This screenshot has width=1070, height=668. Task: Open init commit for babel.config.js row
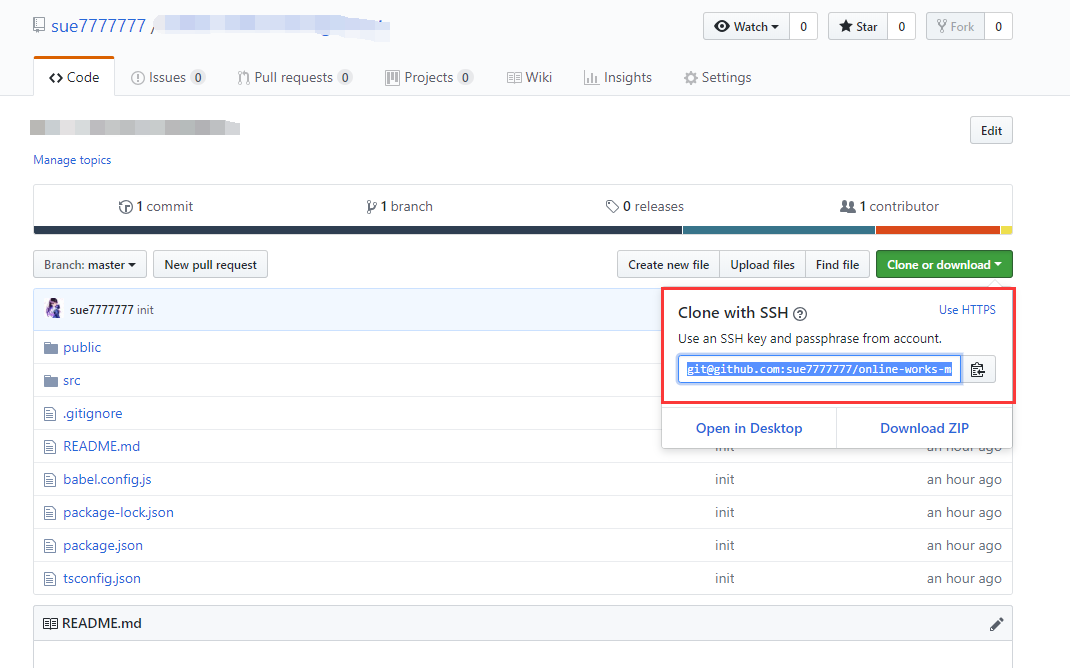pos(725,480)
